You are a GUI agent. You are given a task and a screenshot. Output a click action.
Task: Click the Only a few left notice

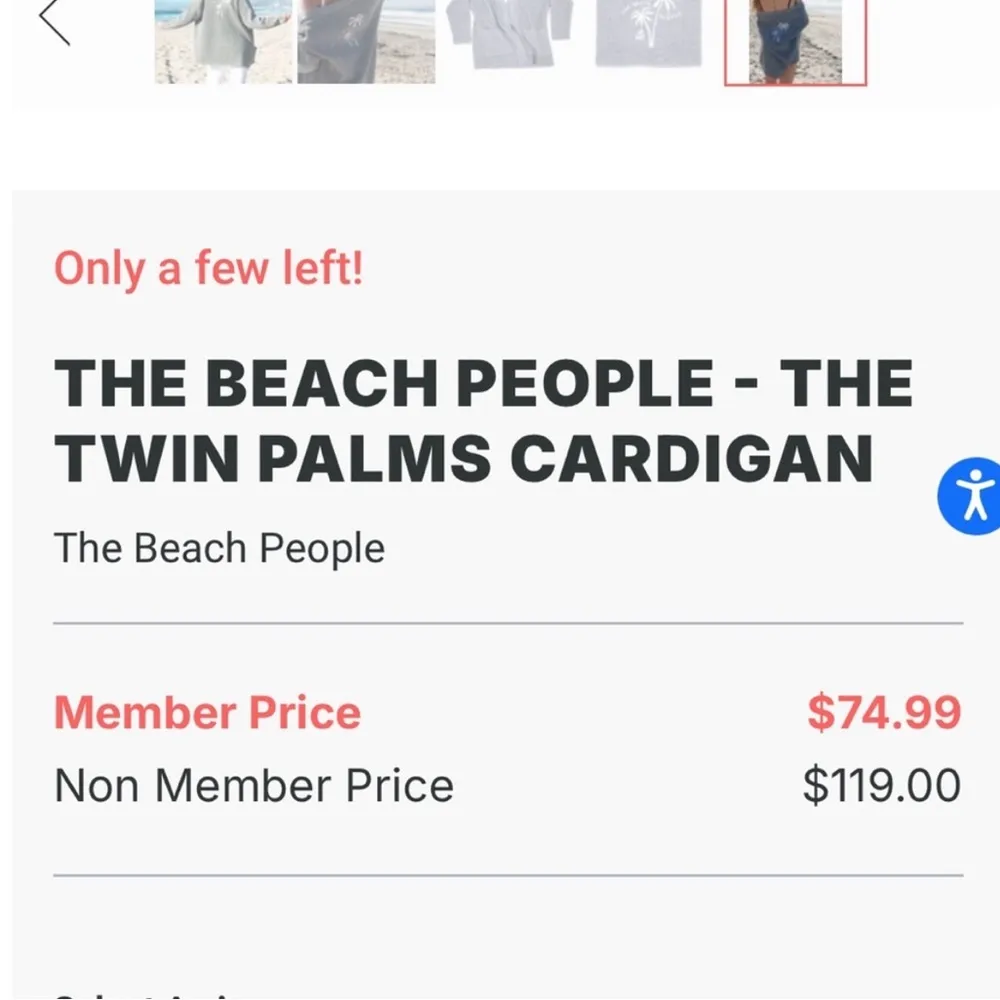pyautogui.click(x=210, y=268)
